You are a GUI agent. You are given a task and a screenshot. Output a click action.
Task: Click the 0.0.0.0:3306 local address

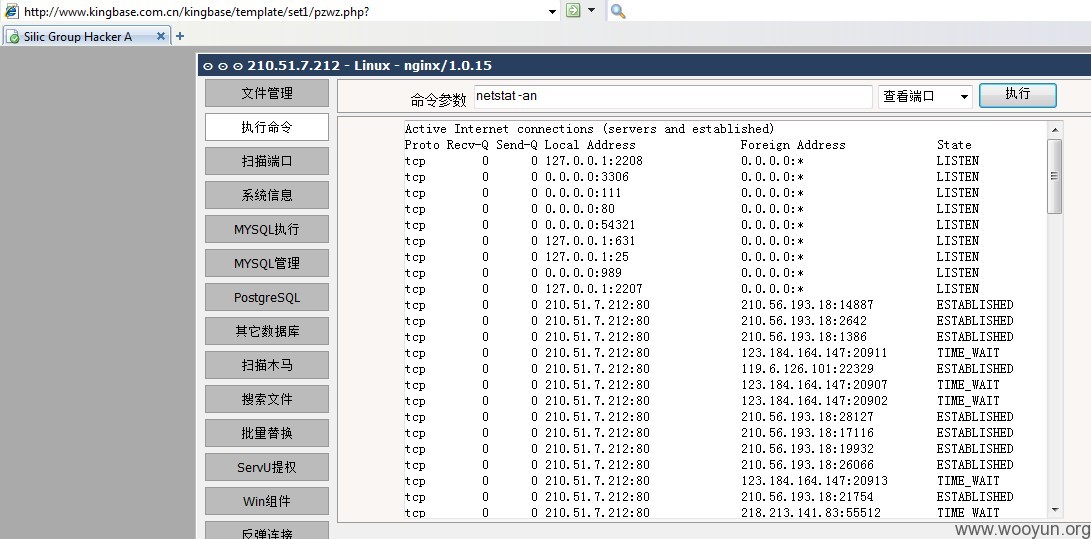pyautogui.click(x=587, y=177)
